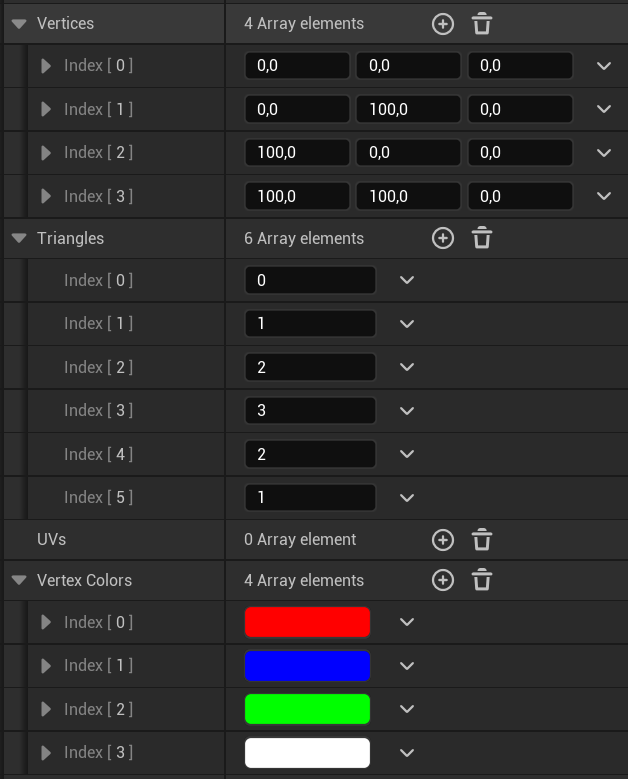
Task: Click the Triangles Index [ 5 ] value field
Action: point(309,497)
